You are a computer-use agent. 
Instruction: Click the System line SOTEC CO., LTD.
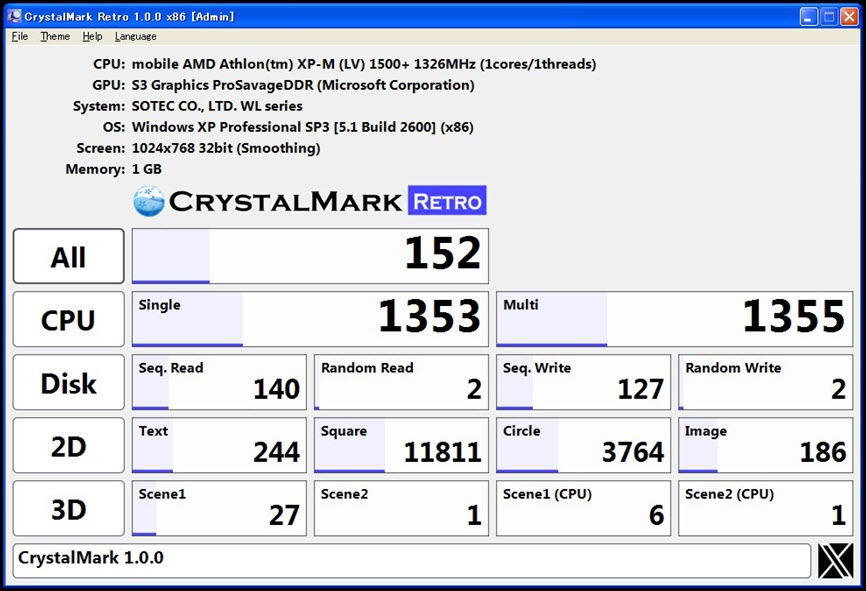[217, 106]
